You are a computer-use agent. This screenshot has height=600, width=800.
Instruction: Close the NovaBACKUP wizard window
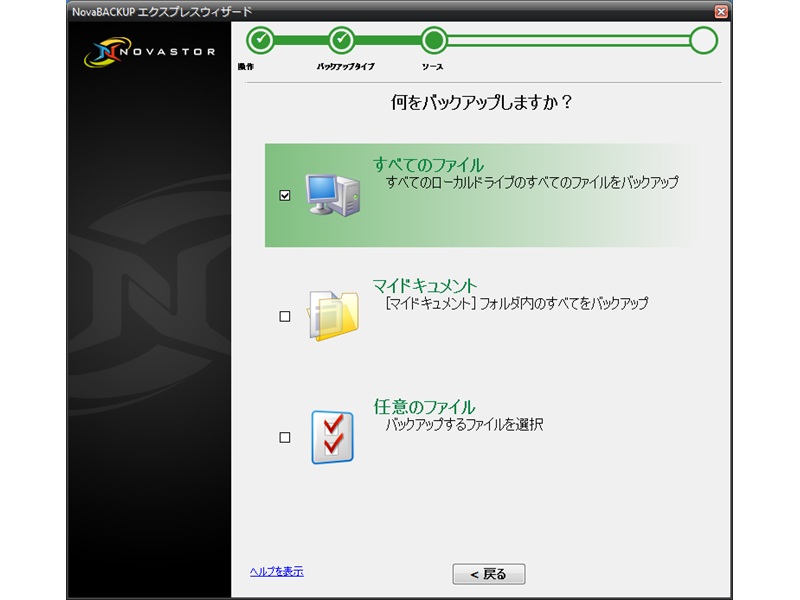[721, 10]
